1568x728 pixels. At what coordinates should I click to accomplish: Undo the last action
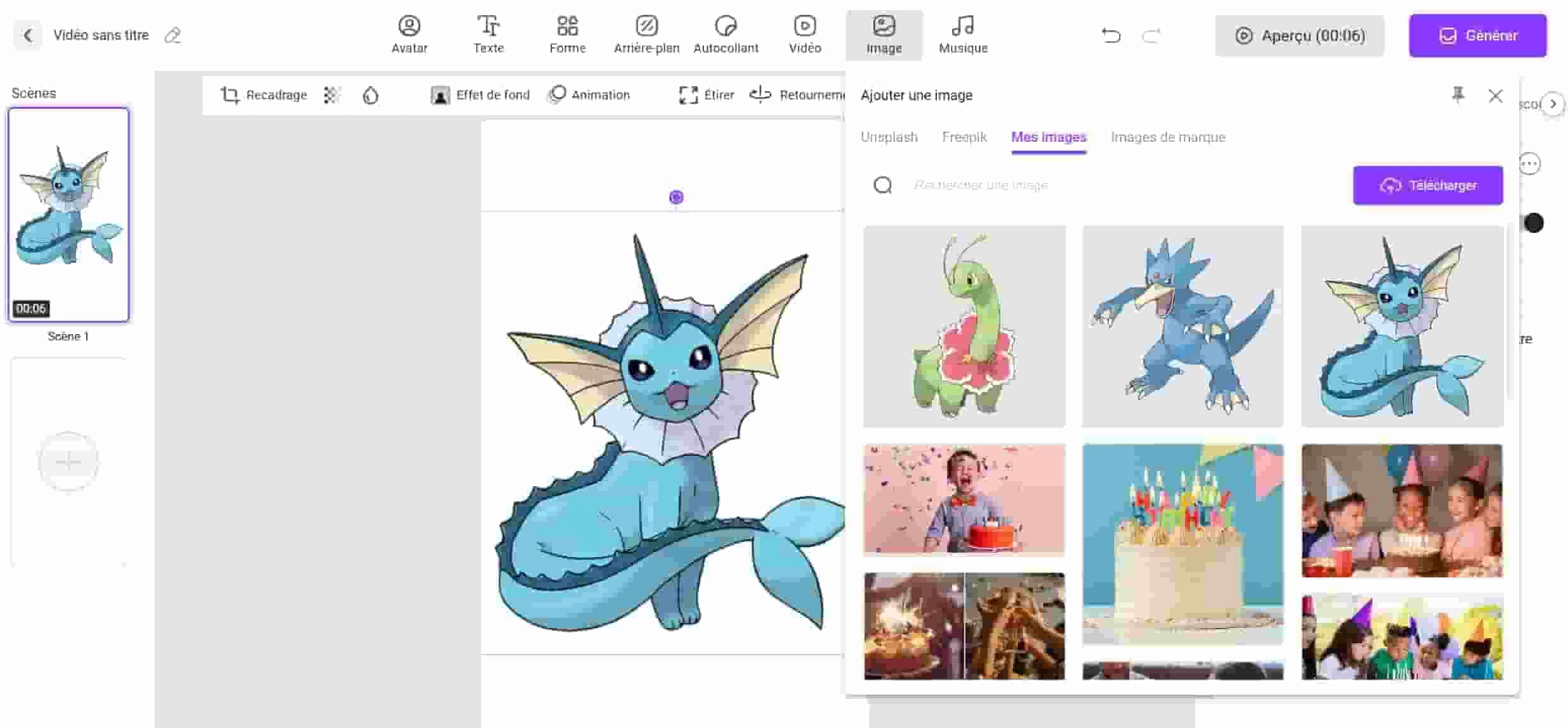click(x=1111, y=35)
